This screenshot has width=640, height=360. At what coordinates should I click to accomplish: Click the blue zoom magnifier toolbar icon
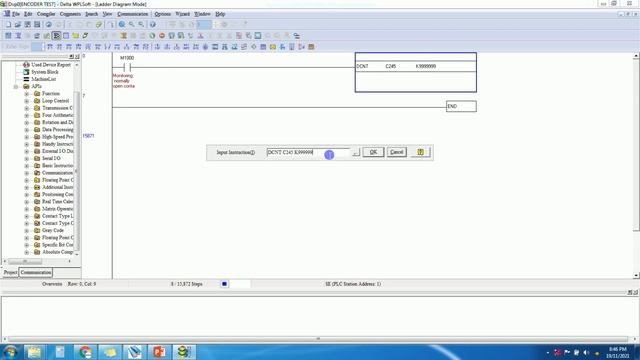(x=122, y=24)
